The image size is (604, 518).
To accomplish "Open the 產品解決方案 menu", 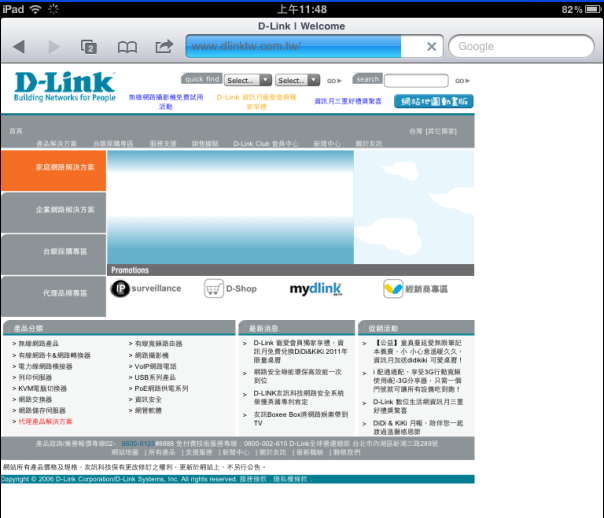I will click(x=56, y=144).
